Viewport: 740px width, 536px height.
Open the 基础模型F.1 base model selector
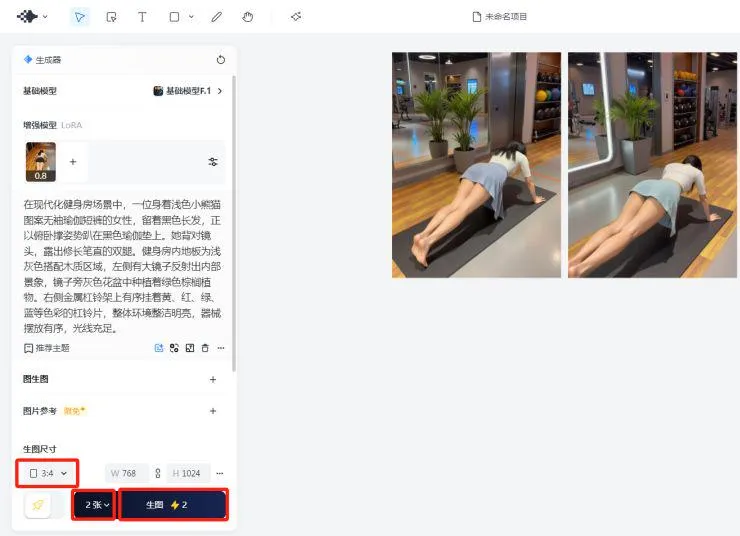coord(188,91)
